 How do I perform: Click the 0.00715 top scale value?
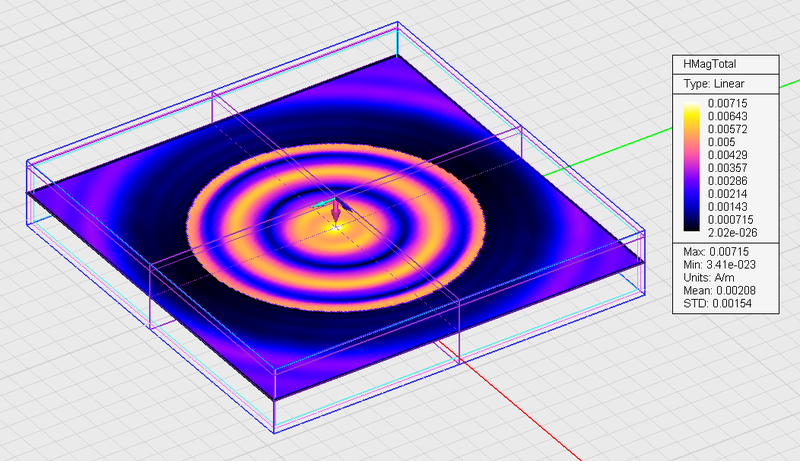click(728, 104)
